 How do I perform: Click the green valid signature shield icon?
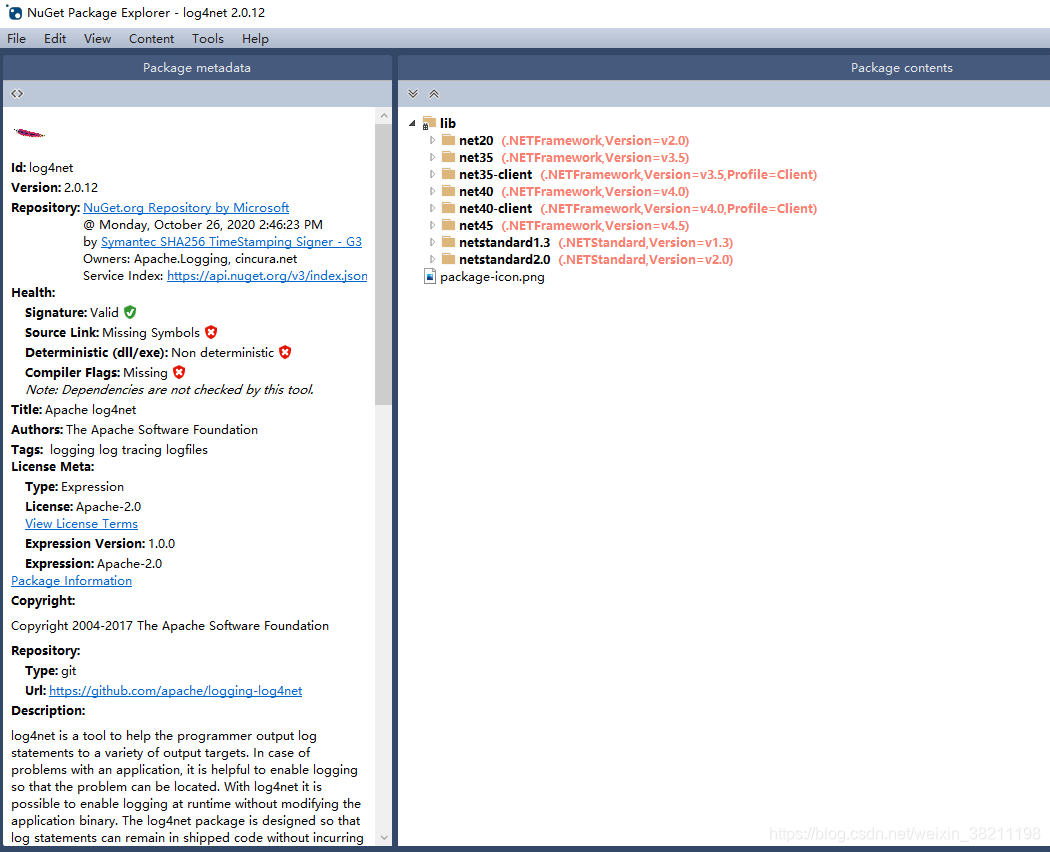[130, 312]
